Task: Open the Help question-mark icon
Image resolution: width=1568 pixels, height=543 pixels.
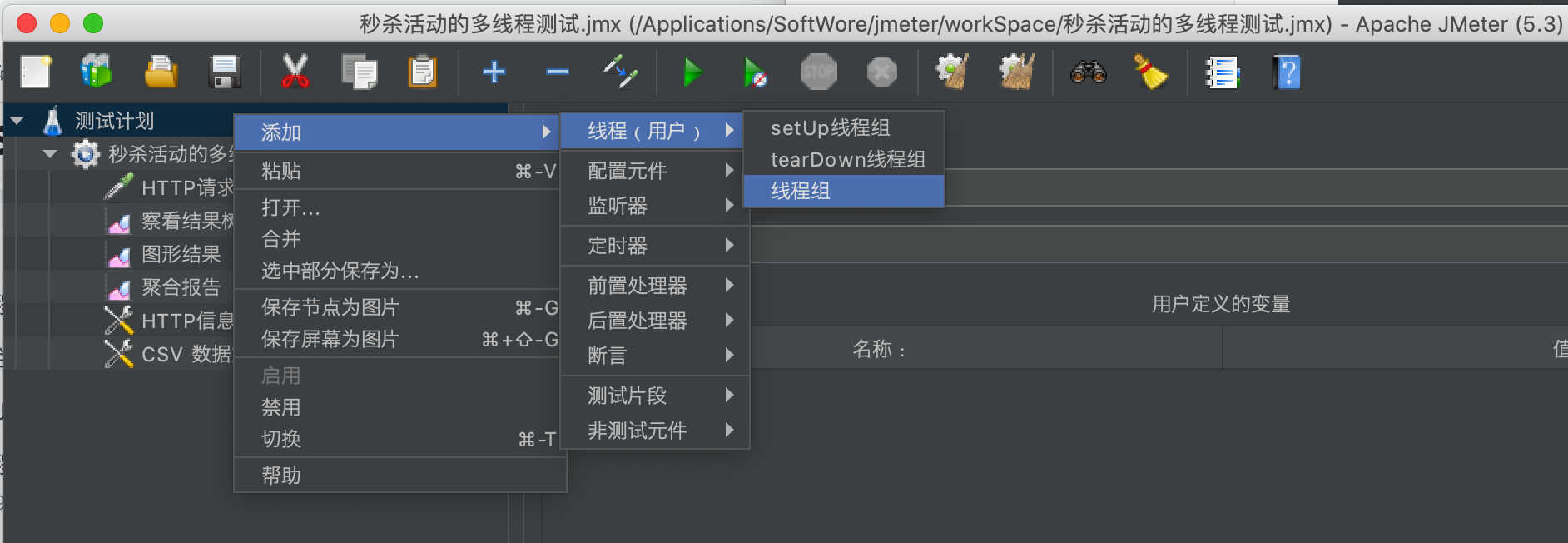Action: pyautogui.click(x=1286, y=72)
